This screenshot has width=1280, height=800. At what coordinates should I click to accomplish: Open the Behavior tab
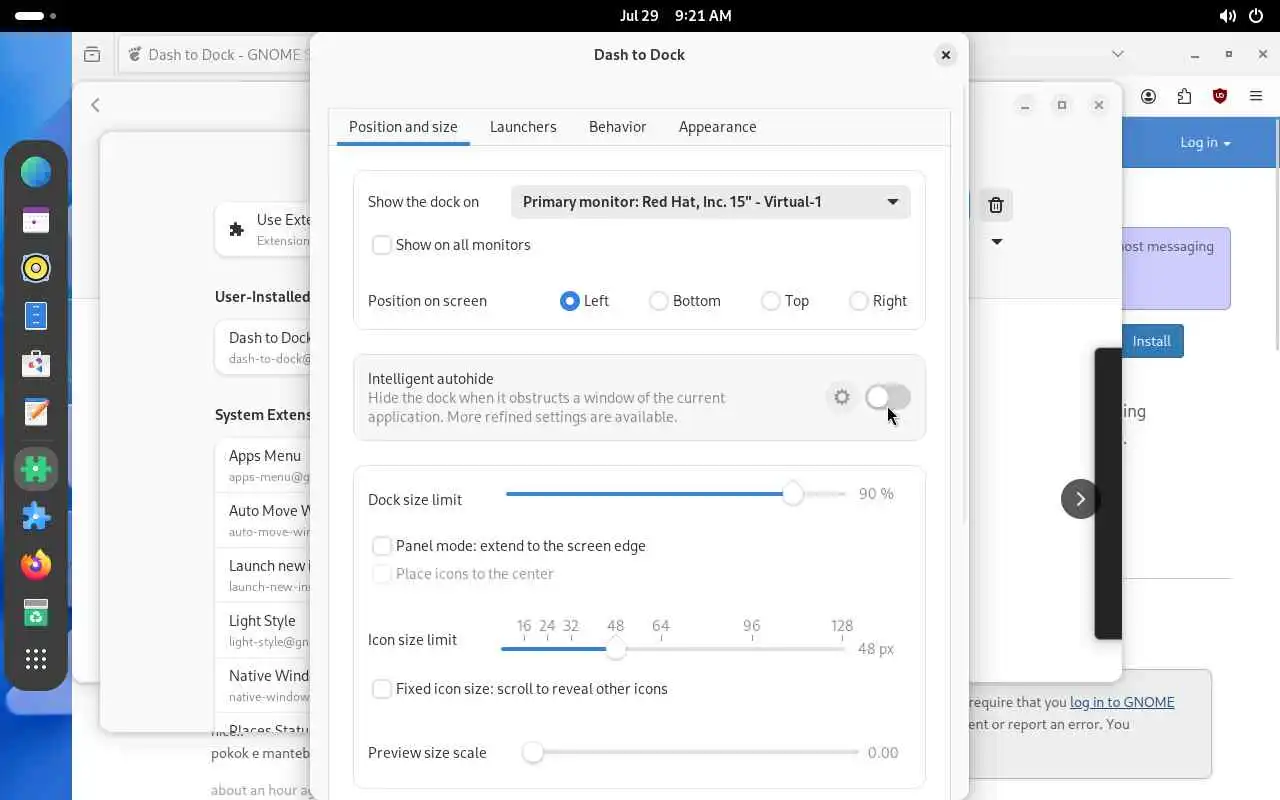coord(617,127)
